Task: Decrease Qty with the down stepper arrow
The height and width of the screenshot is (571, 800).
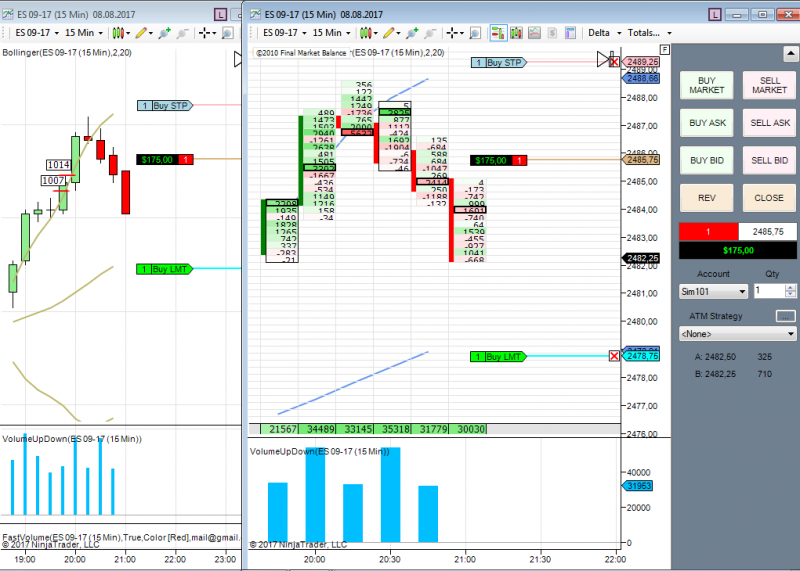Action: [791, 294]
